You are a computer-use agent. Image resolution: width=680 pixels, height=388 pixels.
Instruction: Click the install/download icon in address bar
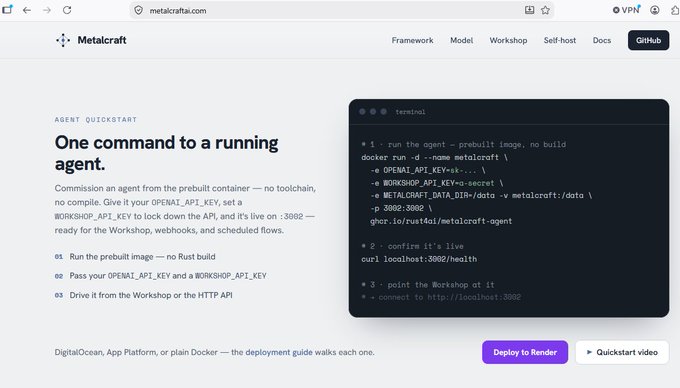tap(529, 10)
